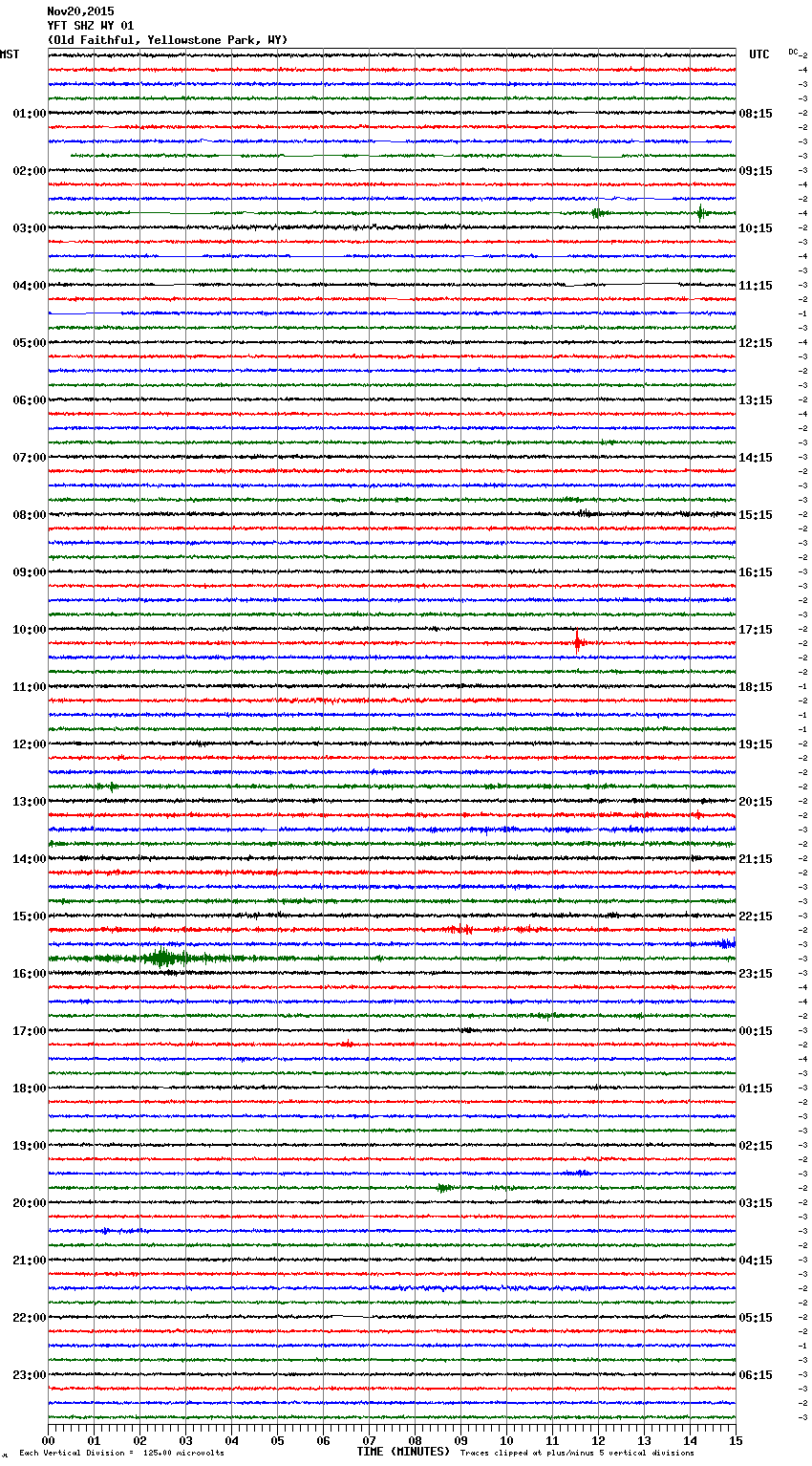
Task: Click the 09:15 UTC time label
Action: 756,171
